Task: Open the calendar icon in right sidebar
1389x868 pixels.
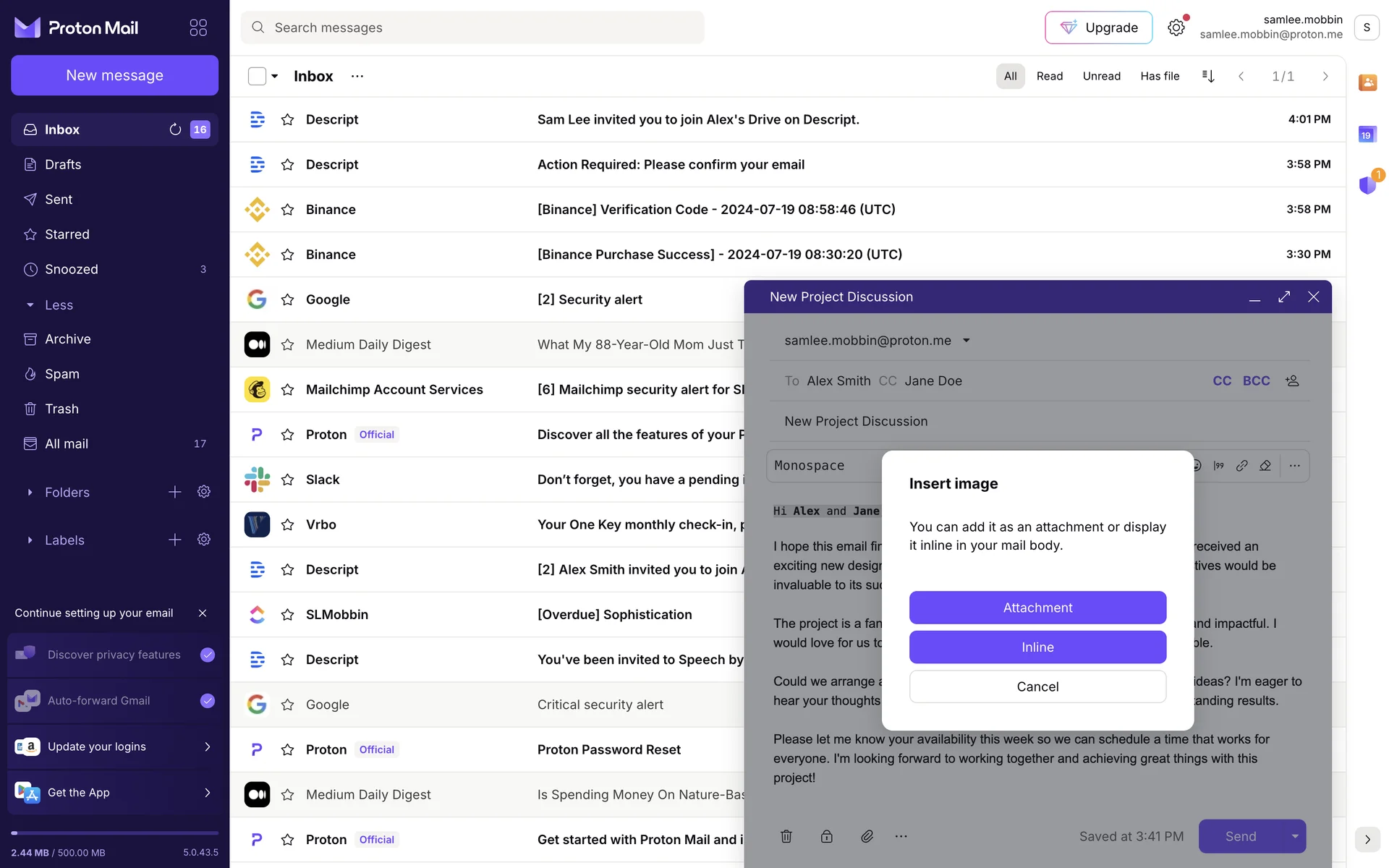Action: [x=1367, y=135]
